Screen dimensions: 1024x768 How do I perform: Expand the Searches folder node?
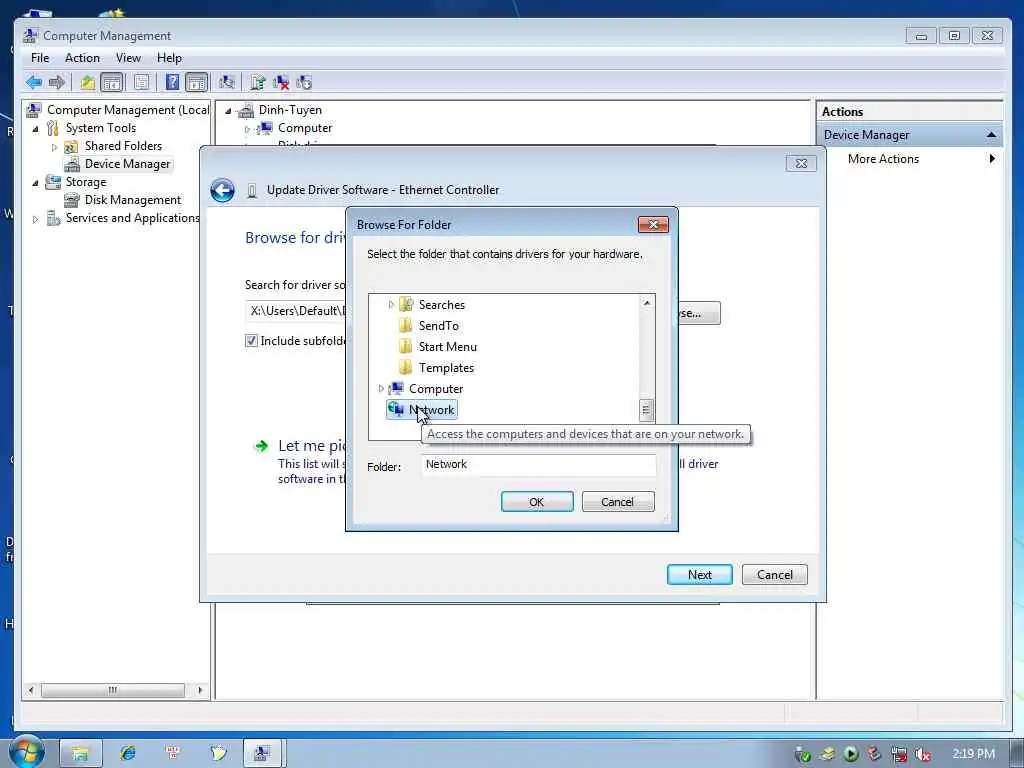pos(391,304)
